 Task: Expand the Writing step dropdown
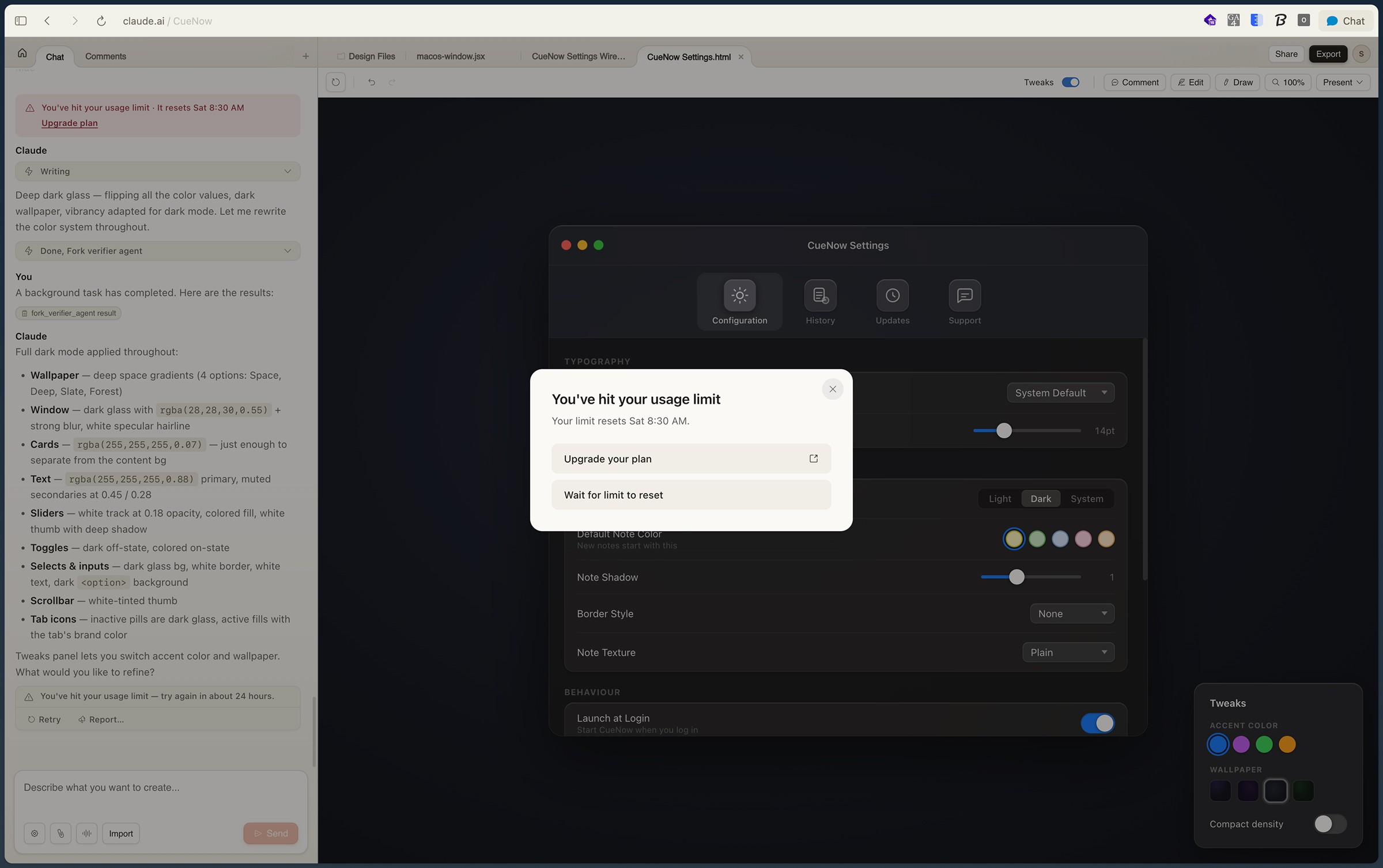158,172
